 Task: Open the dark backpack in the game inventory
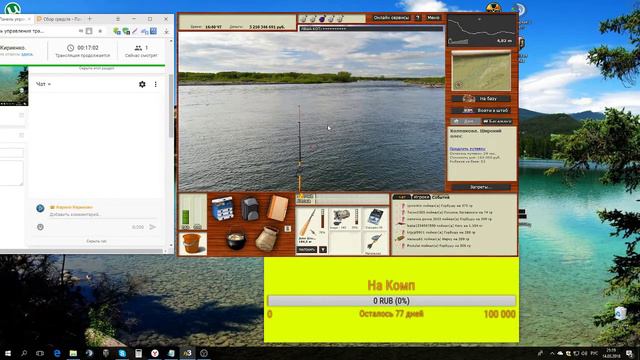pyautogui.click(x=250, y=209)
